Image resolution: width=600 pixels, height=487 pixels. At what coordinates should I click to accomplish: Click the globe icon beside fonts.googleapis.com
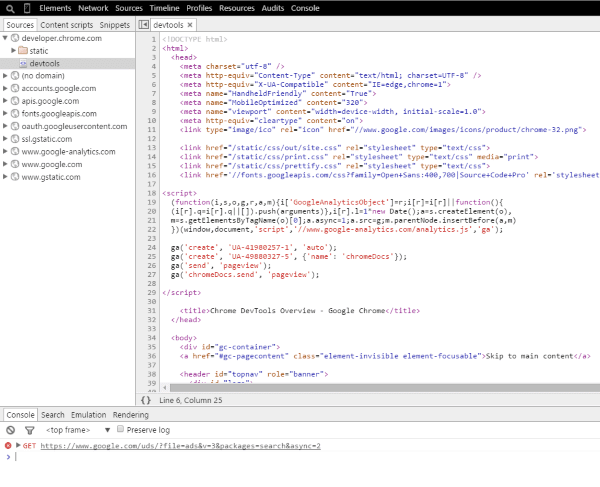pos(15,114)
